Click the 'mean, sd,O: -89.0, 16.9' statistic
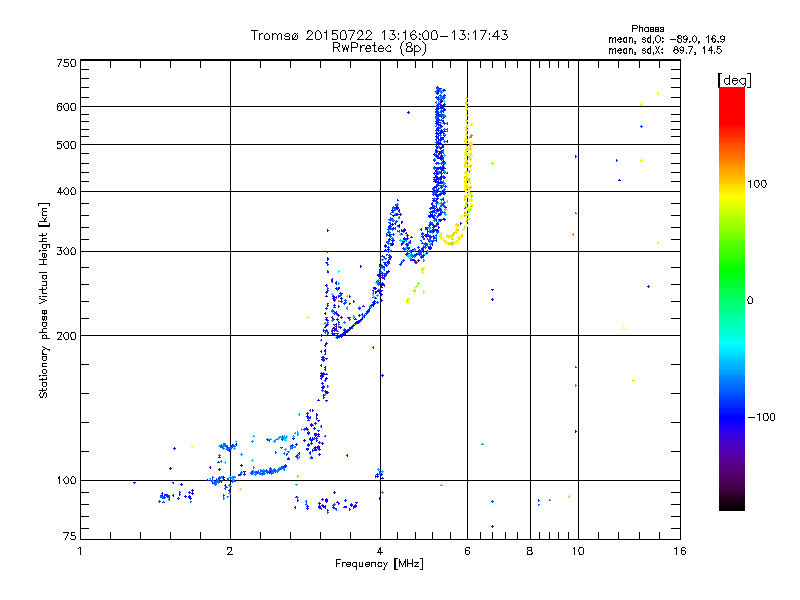Screen dimensions: 800x600 click(x=666, y=39)
